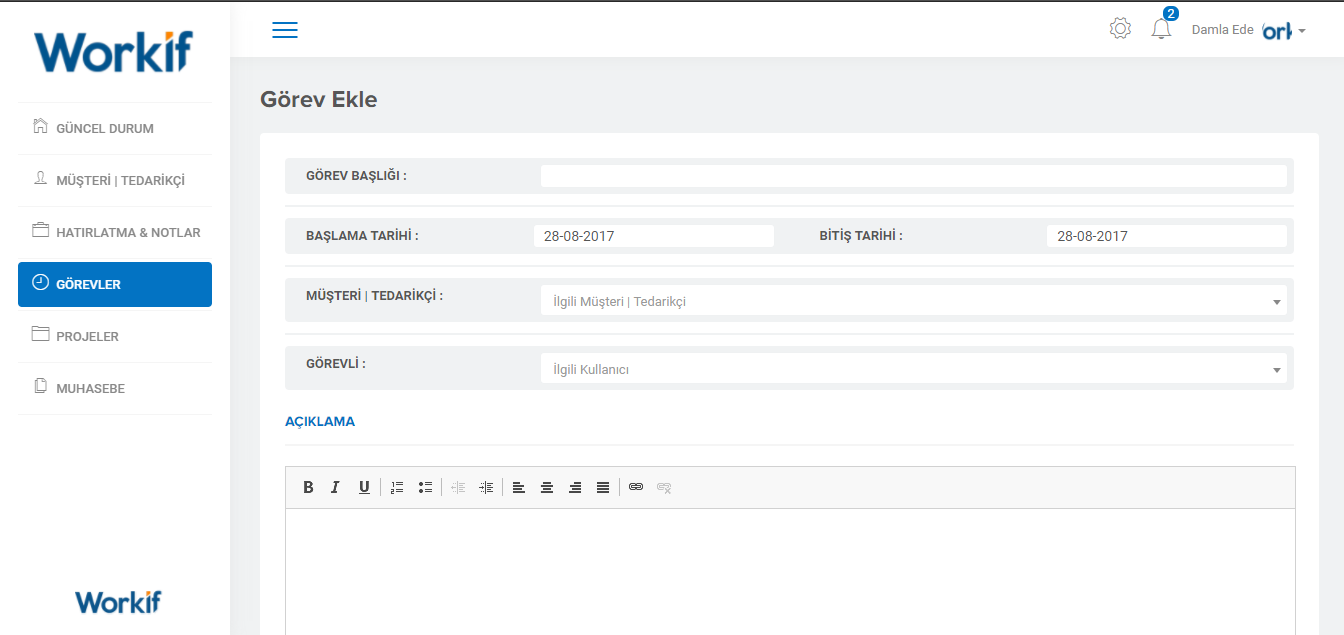Toggle bold formatting in editor
This screenshot has height=635, width=1344.
[x=308, y=487]
